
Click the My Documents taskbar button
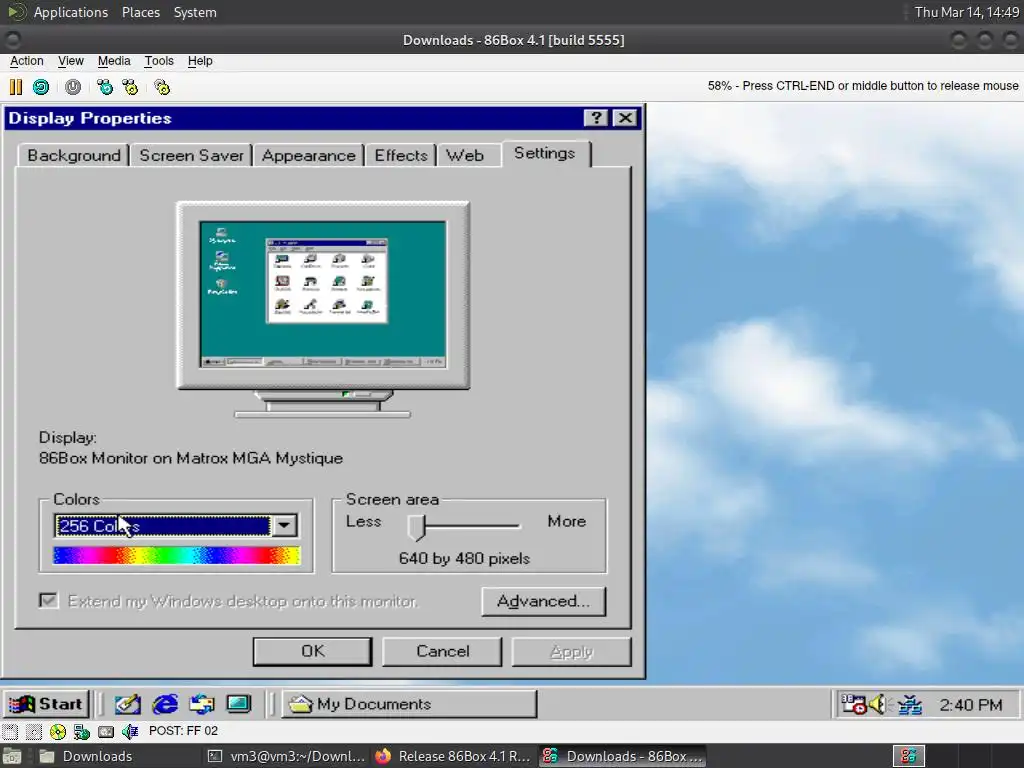tap(409, 704)
